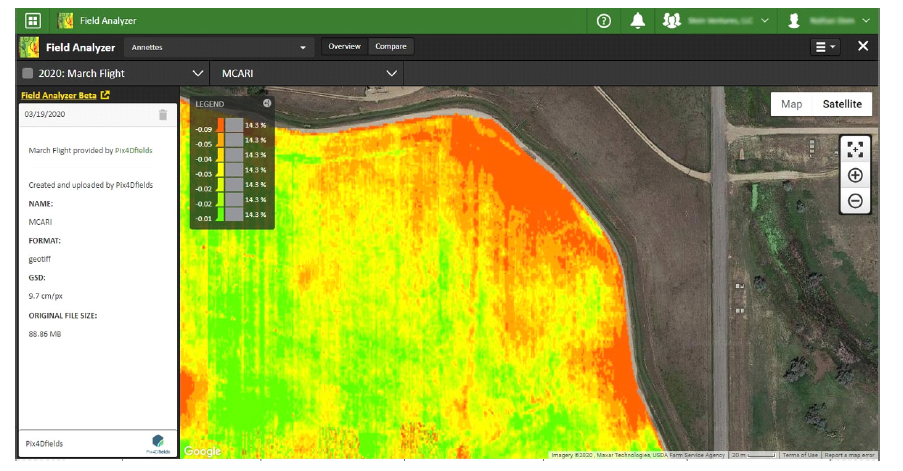Click the orange -0.09 legend swatch
903x471 pixels.
click(221, 125)
